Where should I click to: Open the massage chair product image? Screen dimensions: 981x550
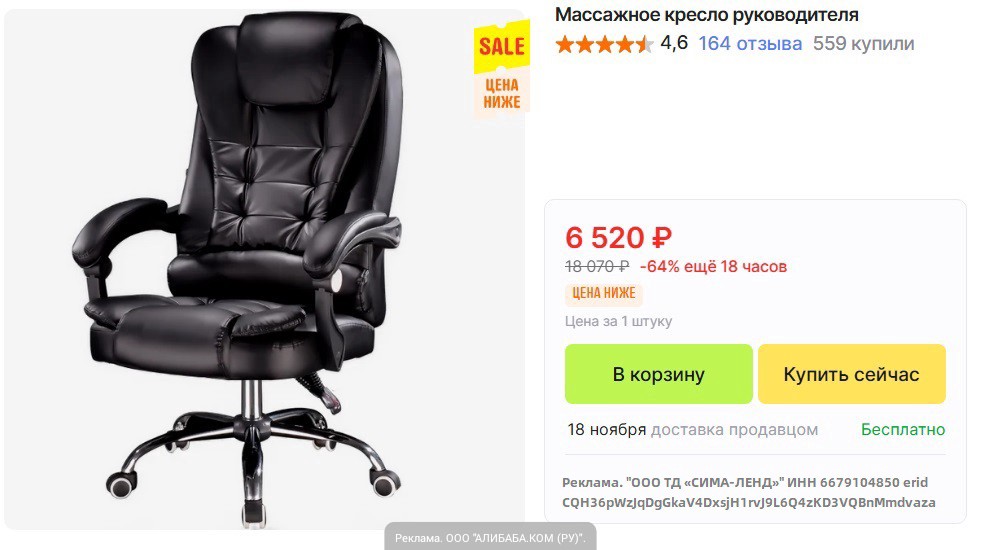pyautogui.click(x=264, y=269)
